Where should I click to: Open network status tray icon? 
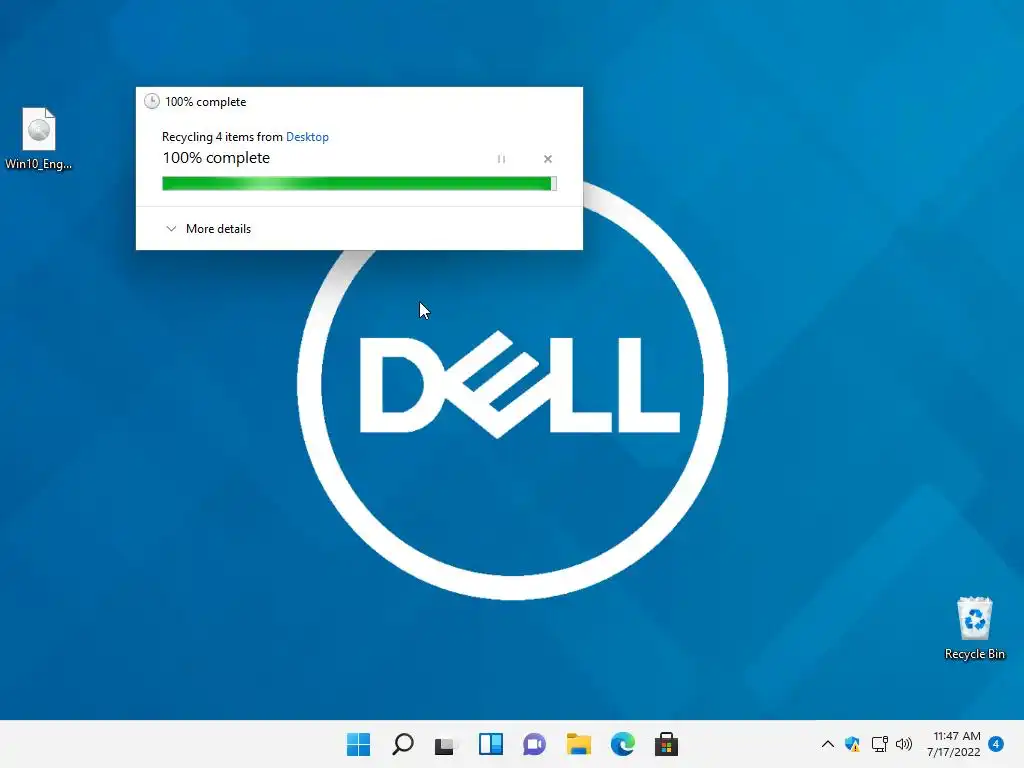coord(879,744)
